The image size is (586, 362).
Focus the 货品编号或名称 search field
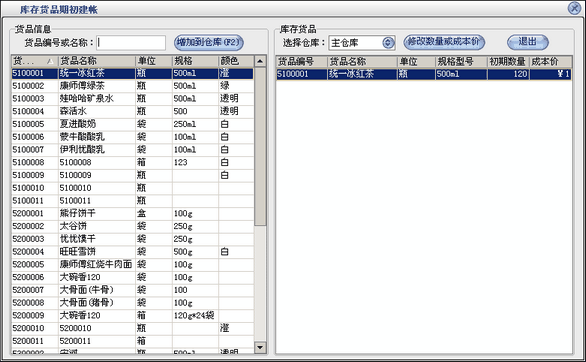point(131,43)
